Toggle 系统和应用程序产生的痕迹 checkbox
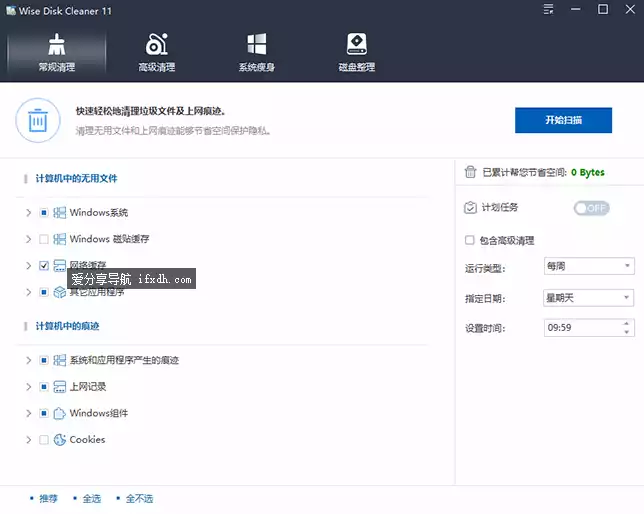This screenshot has height=514, width=644. coord(44,360)
